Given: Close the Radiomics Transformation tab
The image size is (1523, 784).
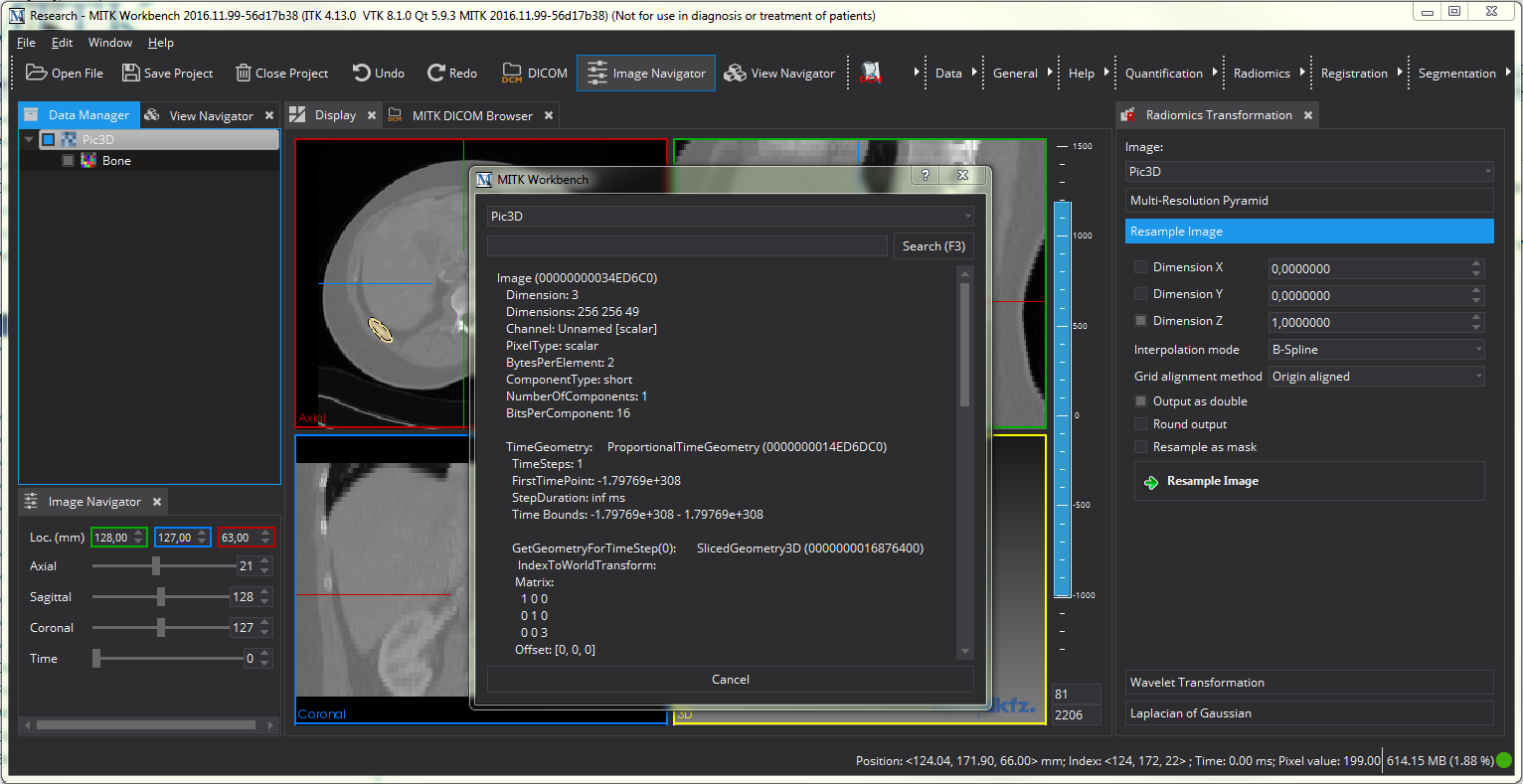Looking at the screenshot, I should pos(1308,115).
